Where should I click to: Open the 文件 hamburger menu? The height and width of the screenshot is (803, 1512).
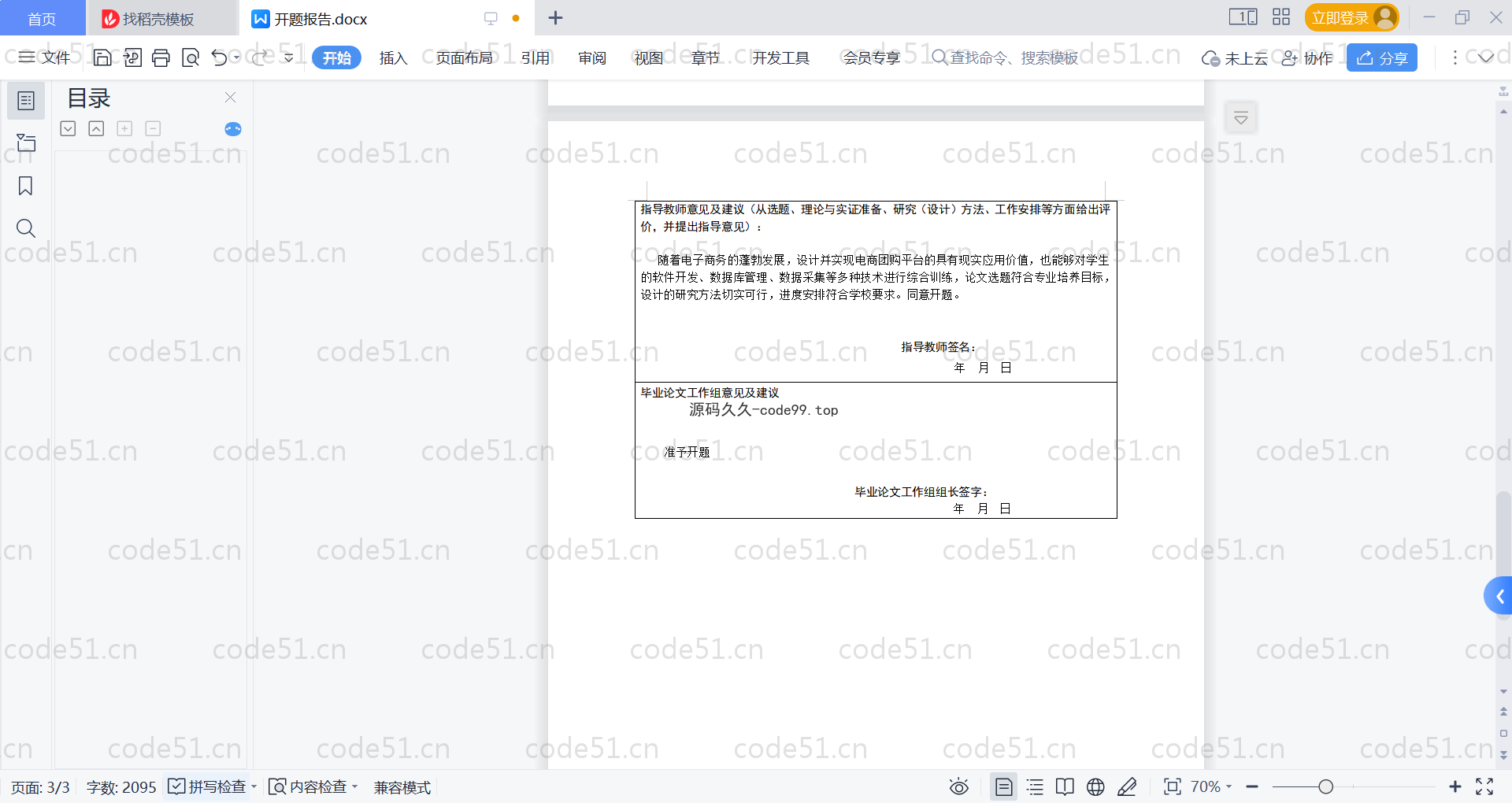click(44, 57)
